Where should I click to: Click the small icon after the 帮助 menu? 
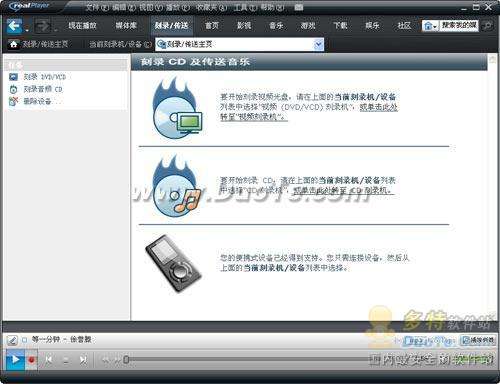coord(299,7)
